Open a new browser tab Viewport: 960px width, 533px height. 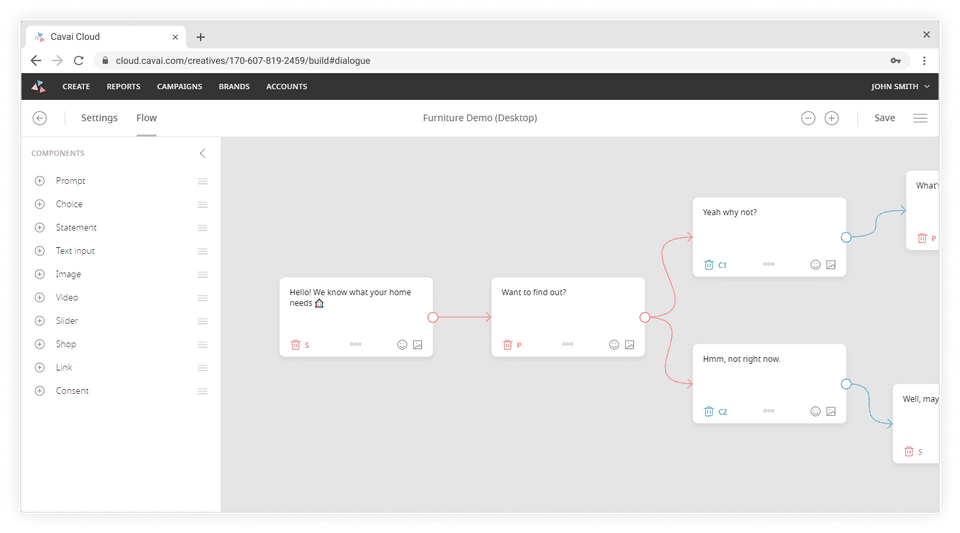[200, 37]
